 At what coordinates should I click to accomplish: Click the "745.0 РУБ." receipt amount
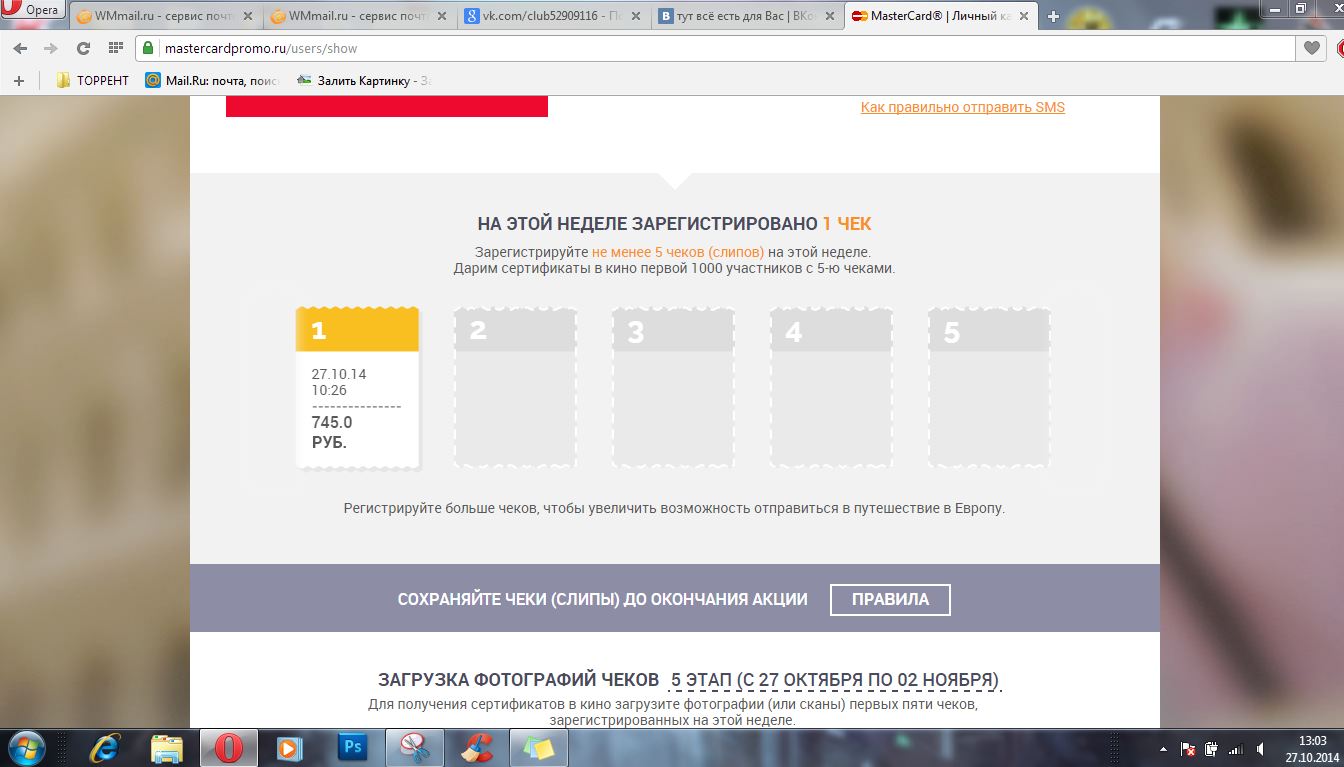click(x=332, y=432)
